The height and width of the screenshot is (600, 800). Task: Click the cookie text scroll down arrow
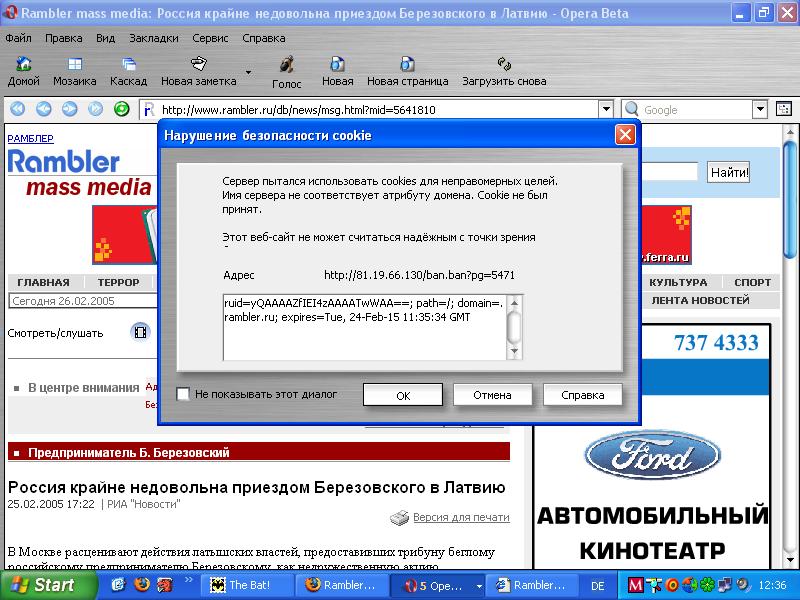point(514,351)
